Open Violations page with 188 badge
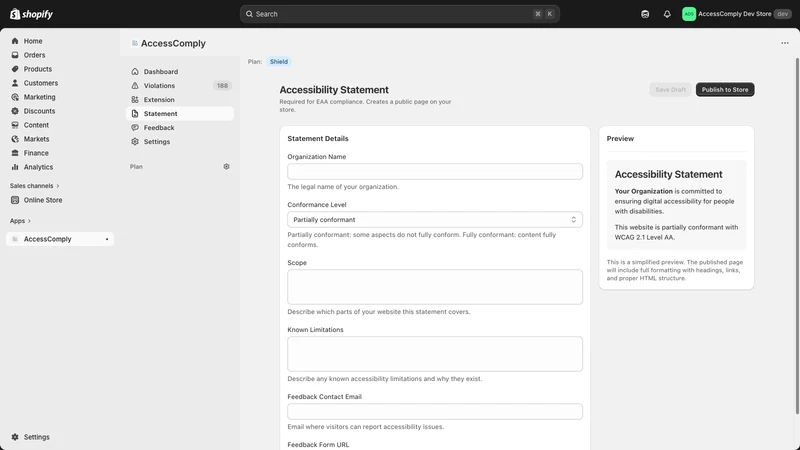 coord(180,86)
